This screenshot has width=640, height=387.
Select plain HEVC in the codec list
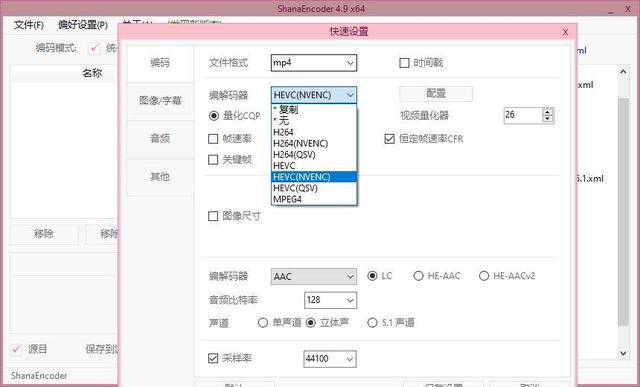(x=313, y=166)
